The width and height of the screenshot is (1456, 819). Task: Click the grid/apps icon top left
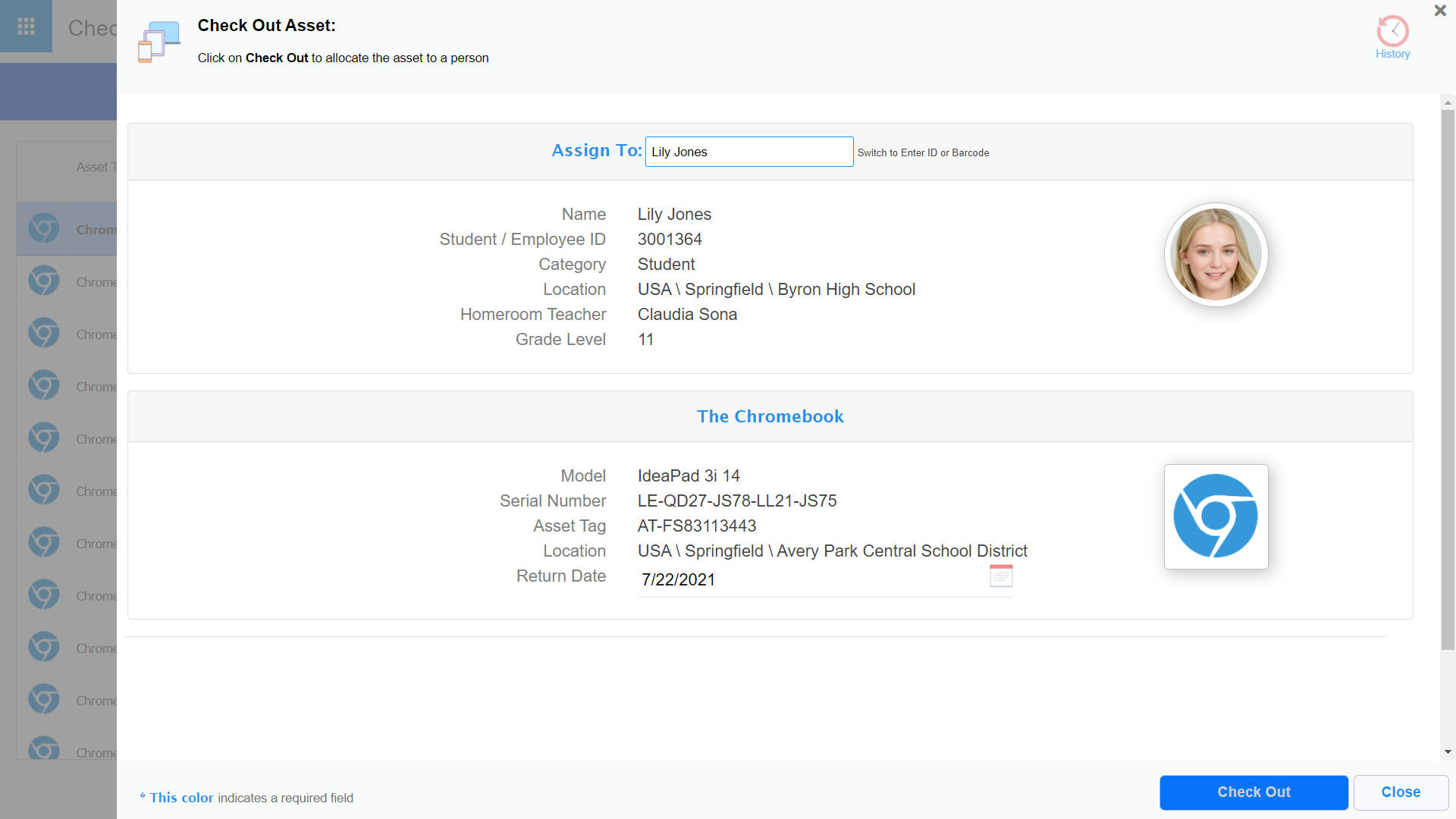click(x=26, y=26)
